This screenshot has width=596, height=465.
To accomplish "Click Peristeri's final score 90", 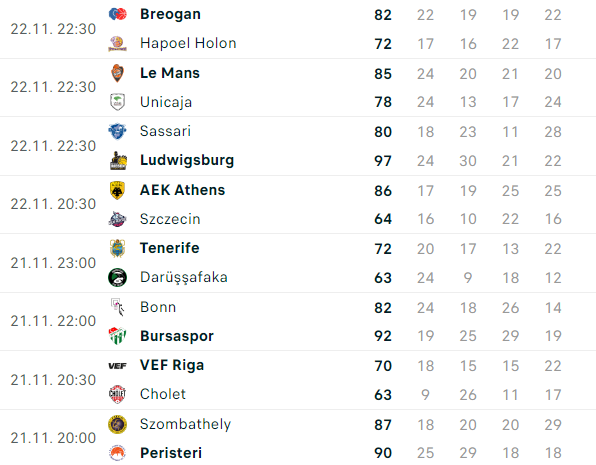I will point(383,453).
